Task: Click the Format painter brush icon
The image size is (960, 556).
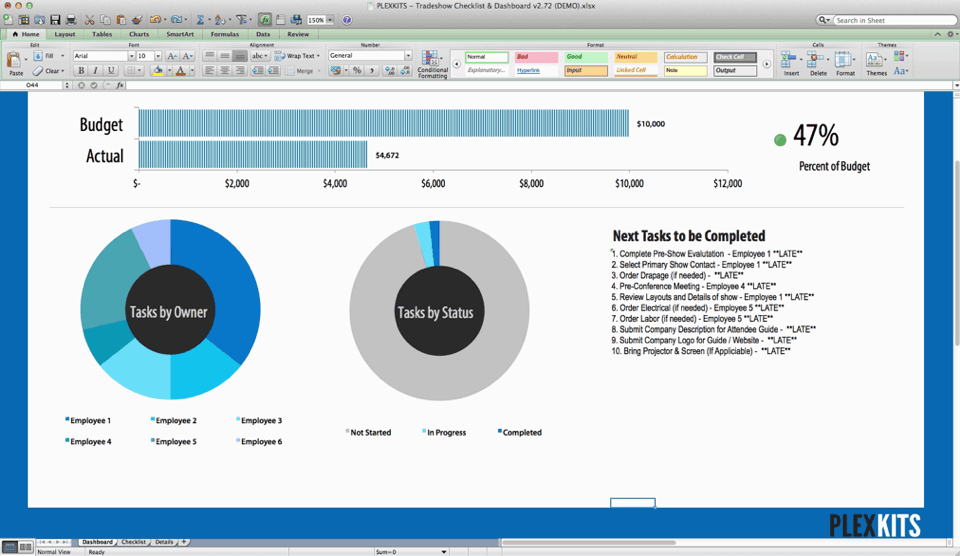Action: pyautogui.click(x=137, y=20)
